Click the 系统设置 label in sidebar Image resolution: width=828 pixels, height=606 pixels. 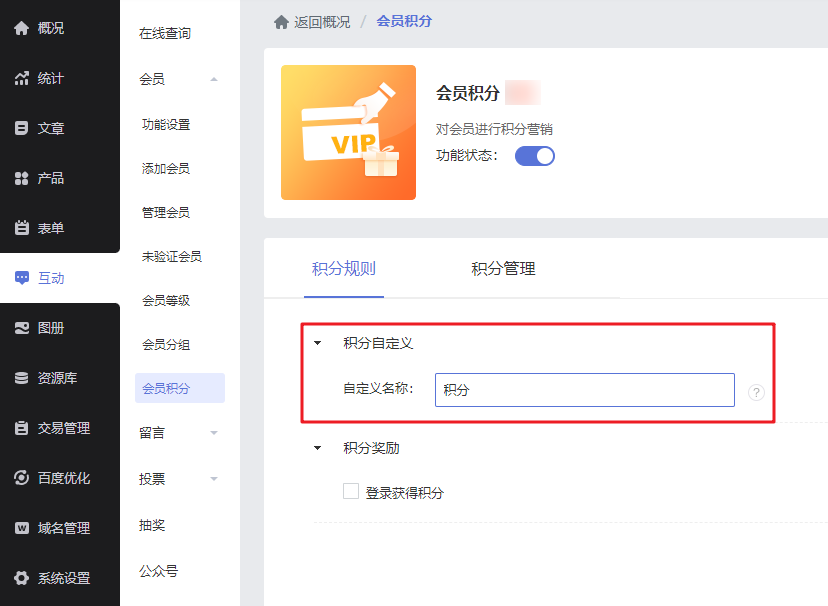tap(64, 578)
